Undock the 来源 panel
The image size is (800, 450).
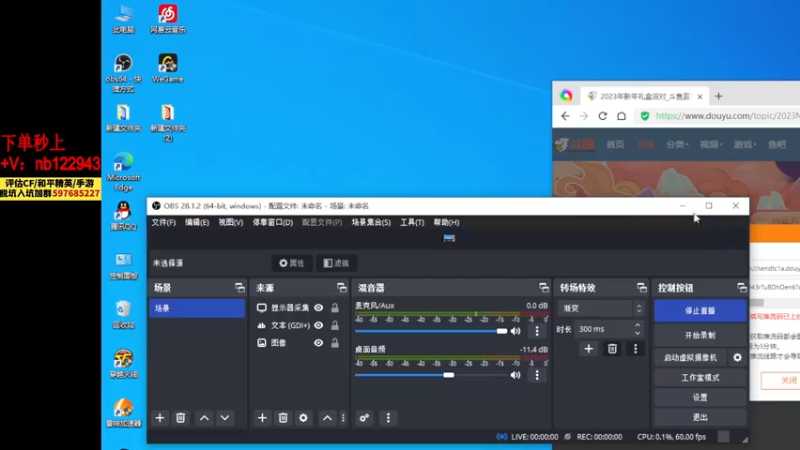tap(342, 288)
